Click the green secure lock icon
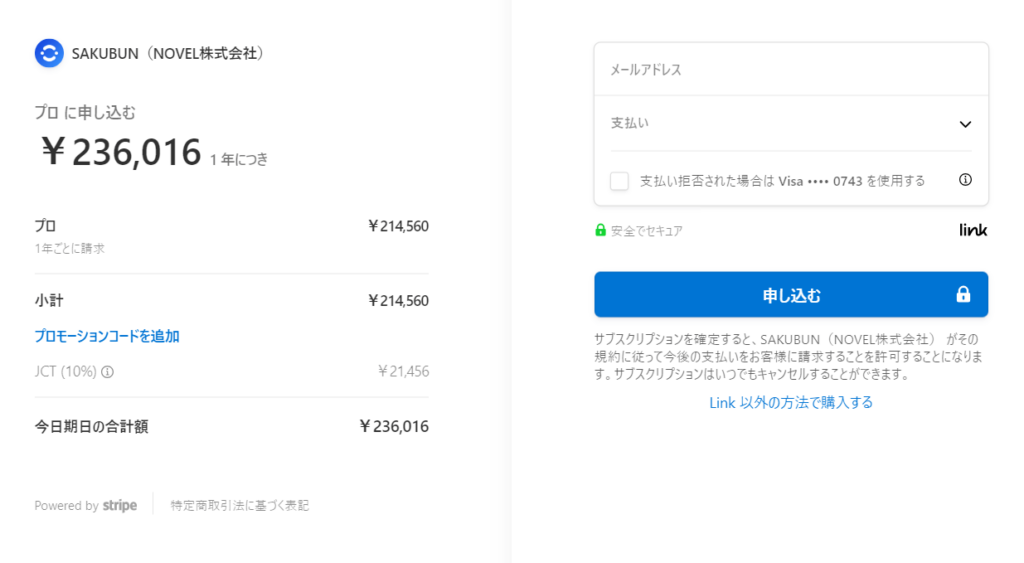 click(600, 230)
